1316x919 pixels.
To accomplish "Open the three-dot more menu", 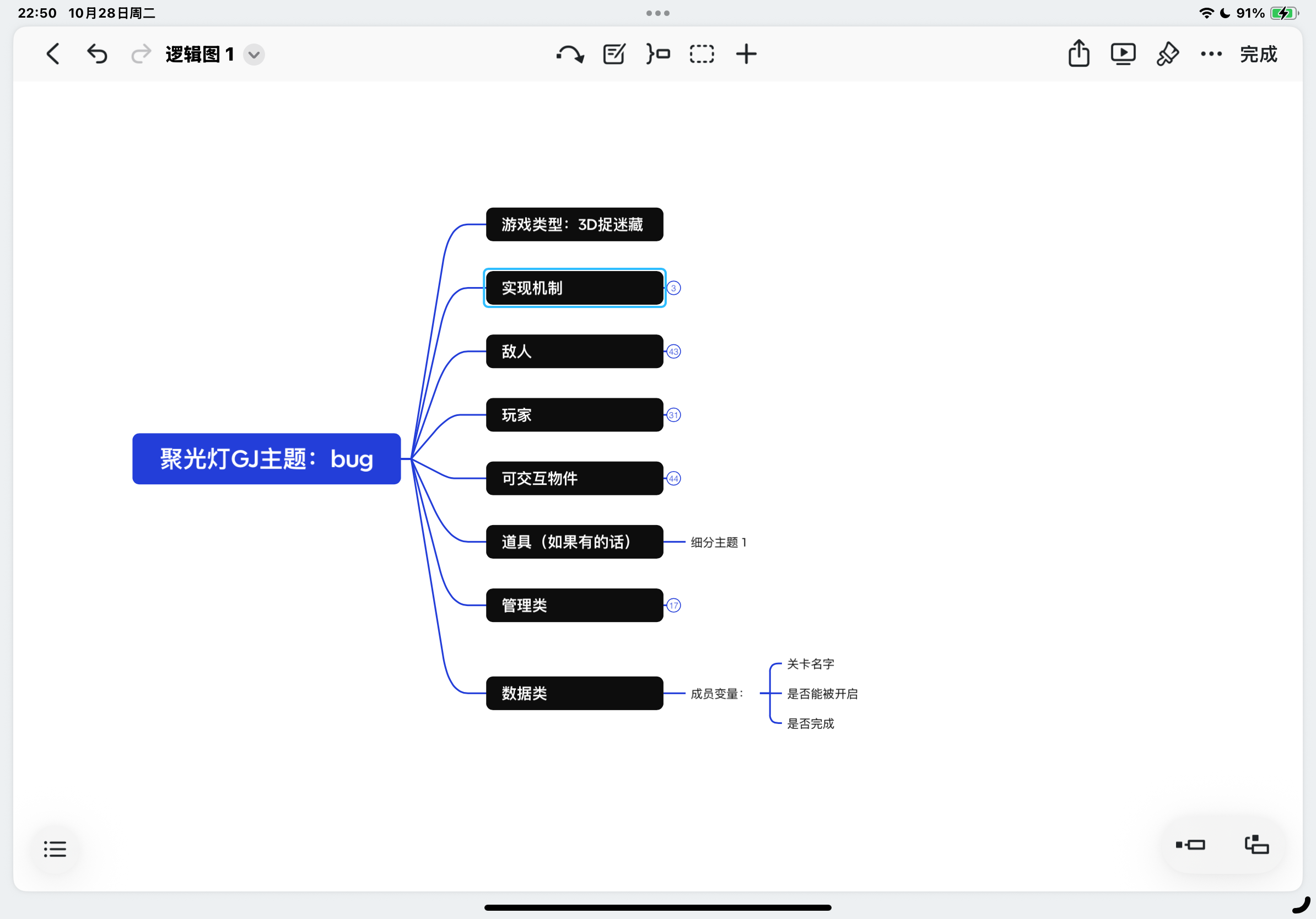I will coord(1211,55).
